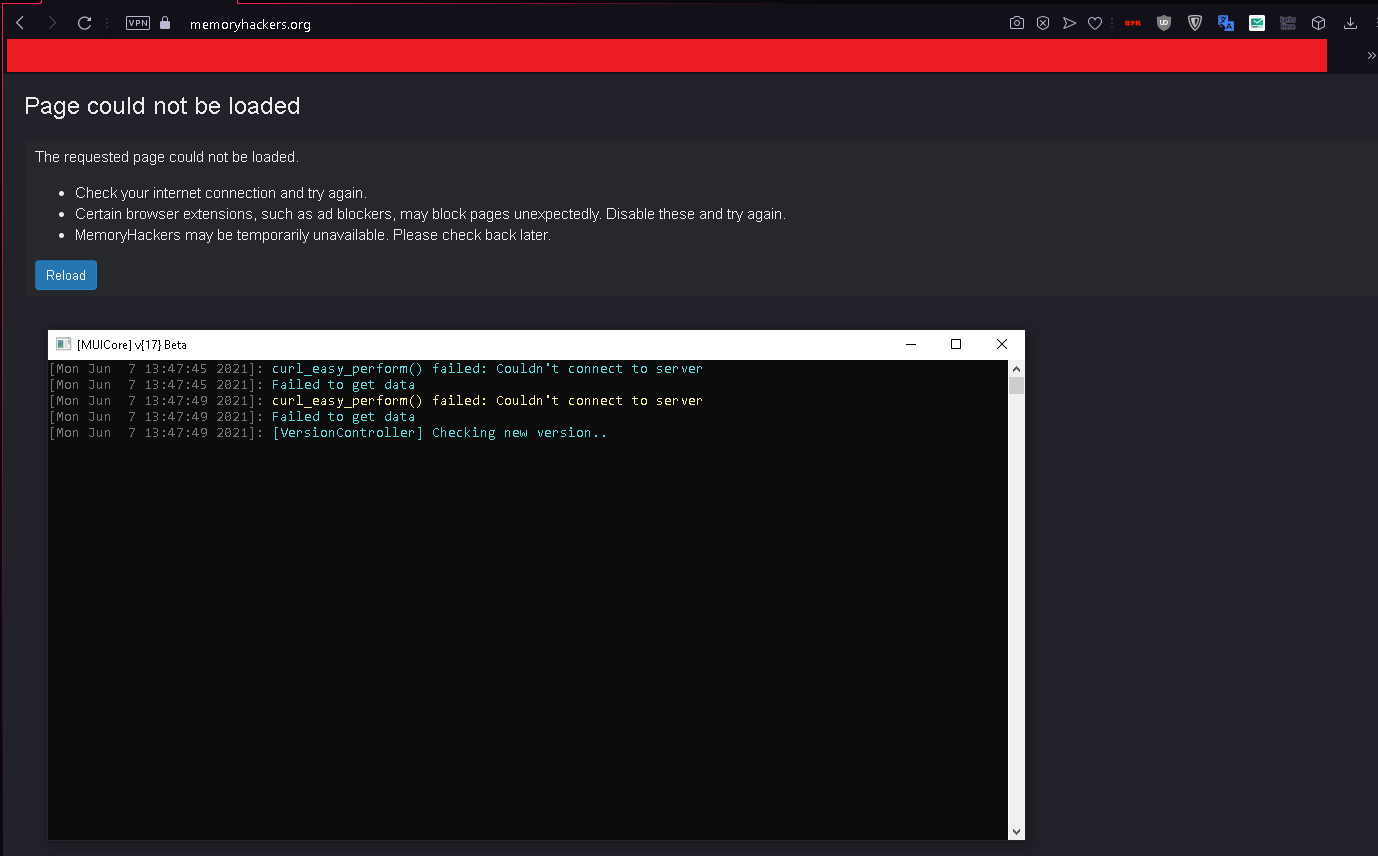Open the VPN badge in address bar

pyautogui.click(x=138, y=23)
